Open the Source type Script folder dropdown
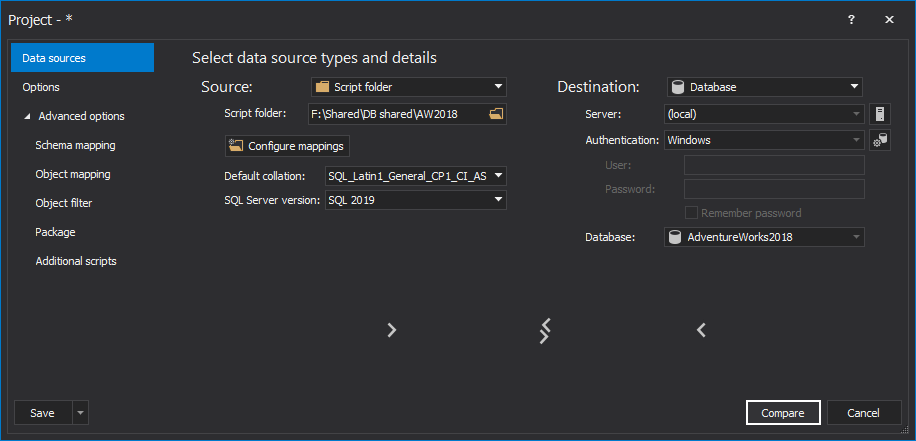 pyautogui.click(x=408, y=87)
